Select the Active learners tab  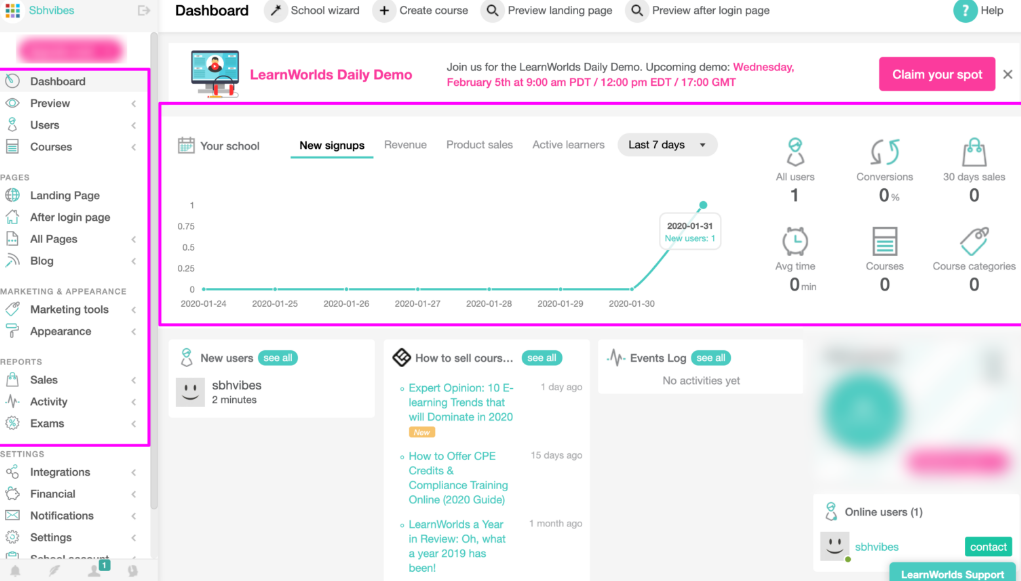pyautogui.click(x=568, y=145)
